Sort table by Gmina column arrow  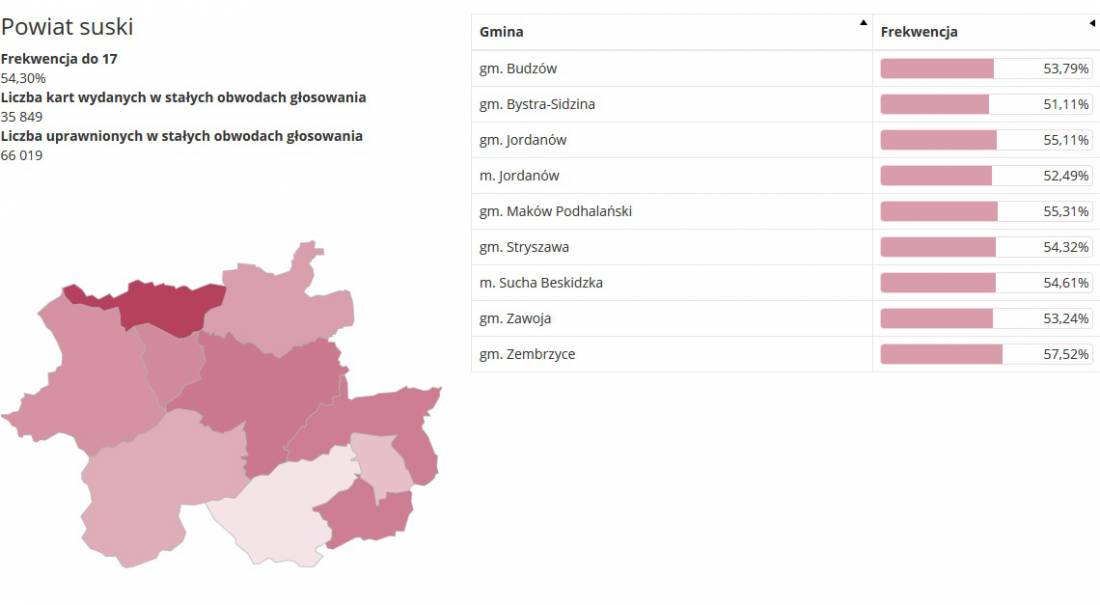[x=864, y=22]
